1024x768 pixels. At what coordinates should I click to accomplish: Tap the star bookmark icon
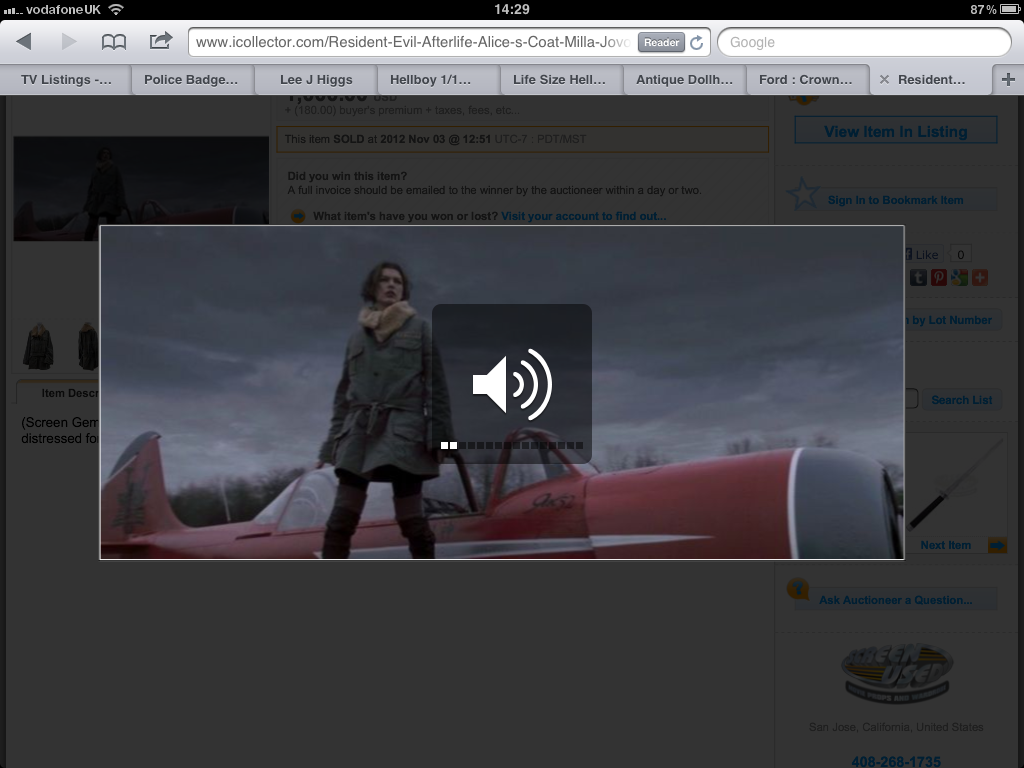click(803, 194)
